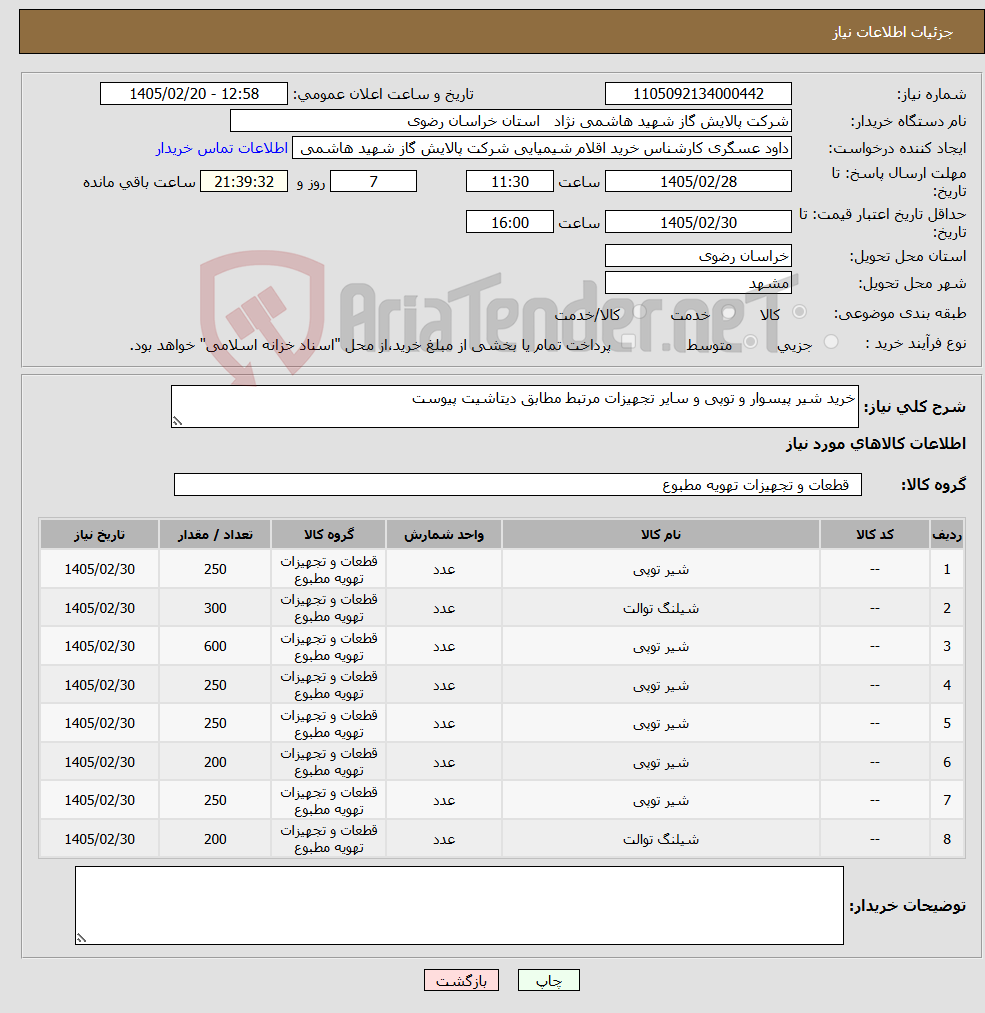The image size is (985, 1013).
Task: Click شیر توپی in row 4
Action: coord(661,685)
